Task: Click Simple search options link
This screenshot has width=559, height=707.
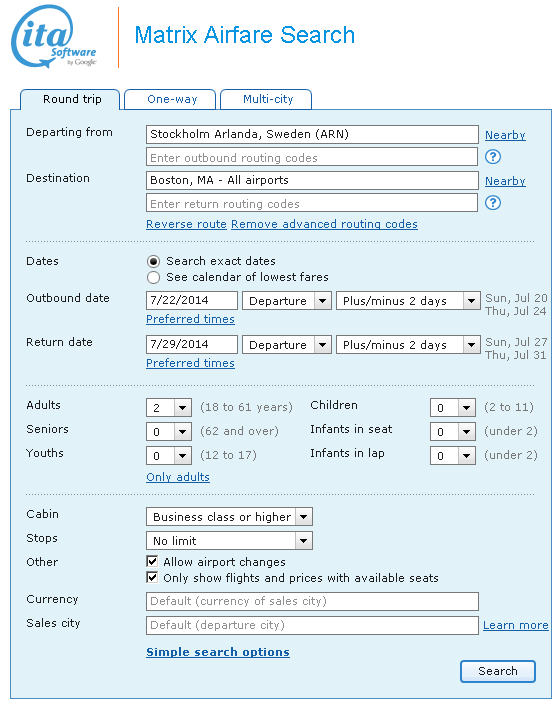Action: [218, 652]
